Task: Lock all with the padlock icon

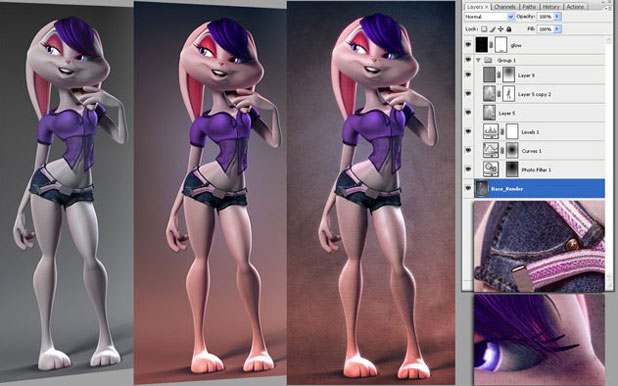Action: pos(509,29)
